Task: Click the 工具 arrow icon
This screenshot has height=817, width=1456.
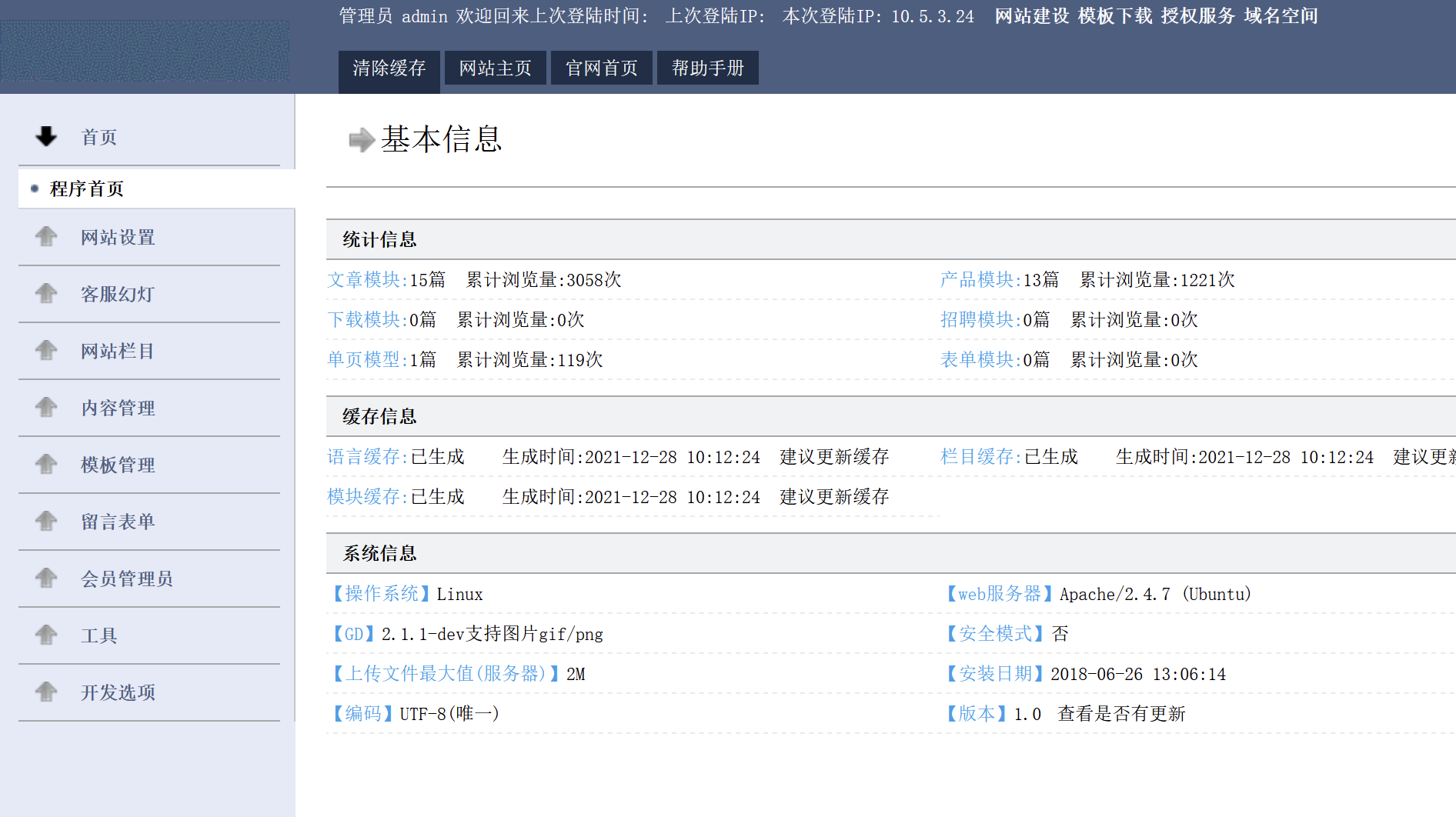Action: point(45,635)
